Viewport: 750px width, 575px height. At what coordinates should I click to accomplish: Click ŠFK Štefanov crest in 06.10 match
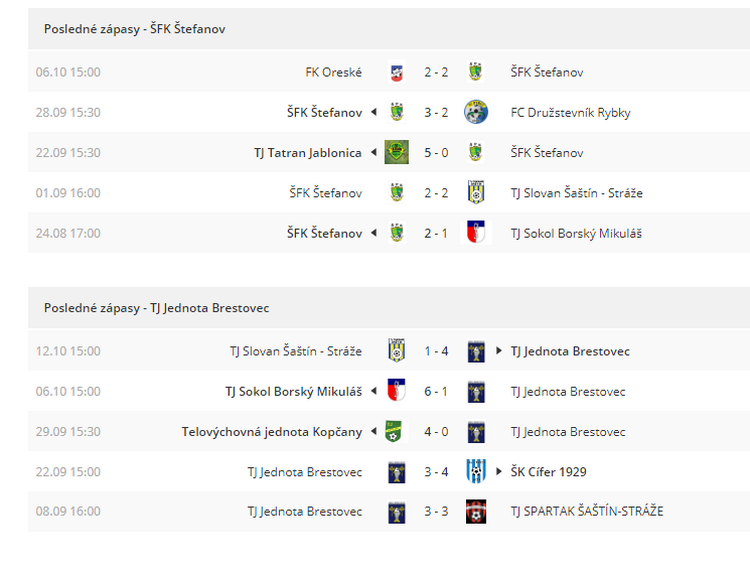[x=475, y=72]
